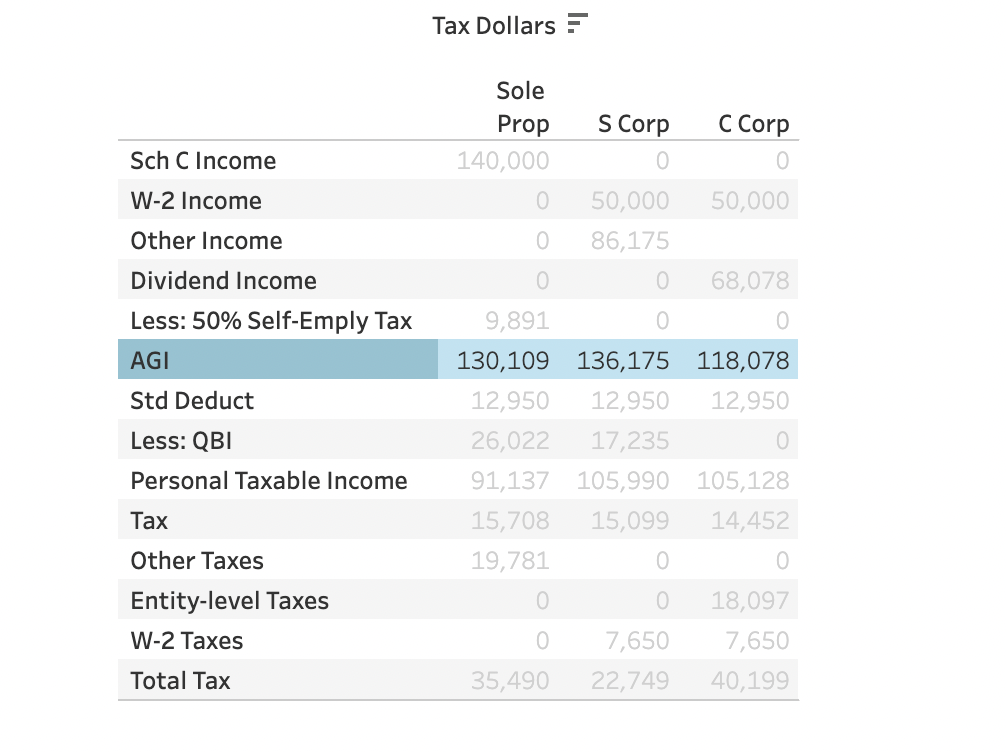Click the W-2 Income row header
The image size is (1006, 752).
pos(196,201)
